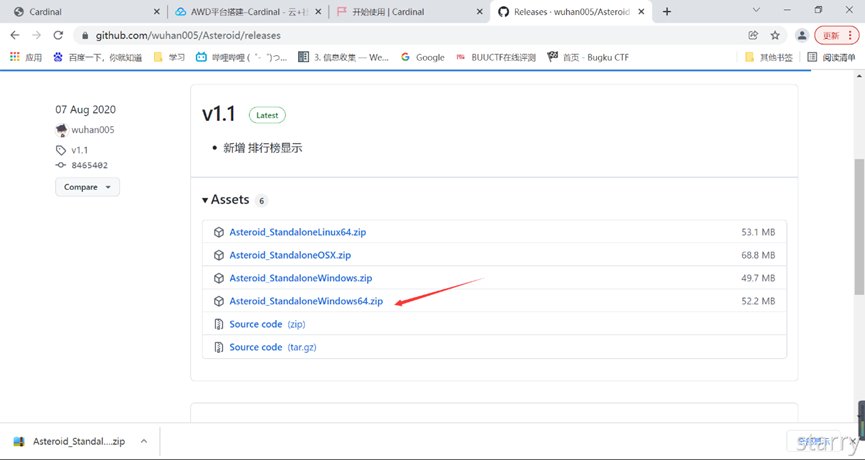Click package icon beside Asteroid_StandaloneWindows.zip

click(219, 278)
